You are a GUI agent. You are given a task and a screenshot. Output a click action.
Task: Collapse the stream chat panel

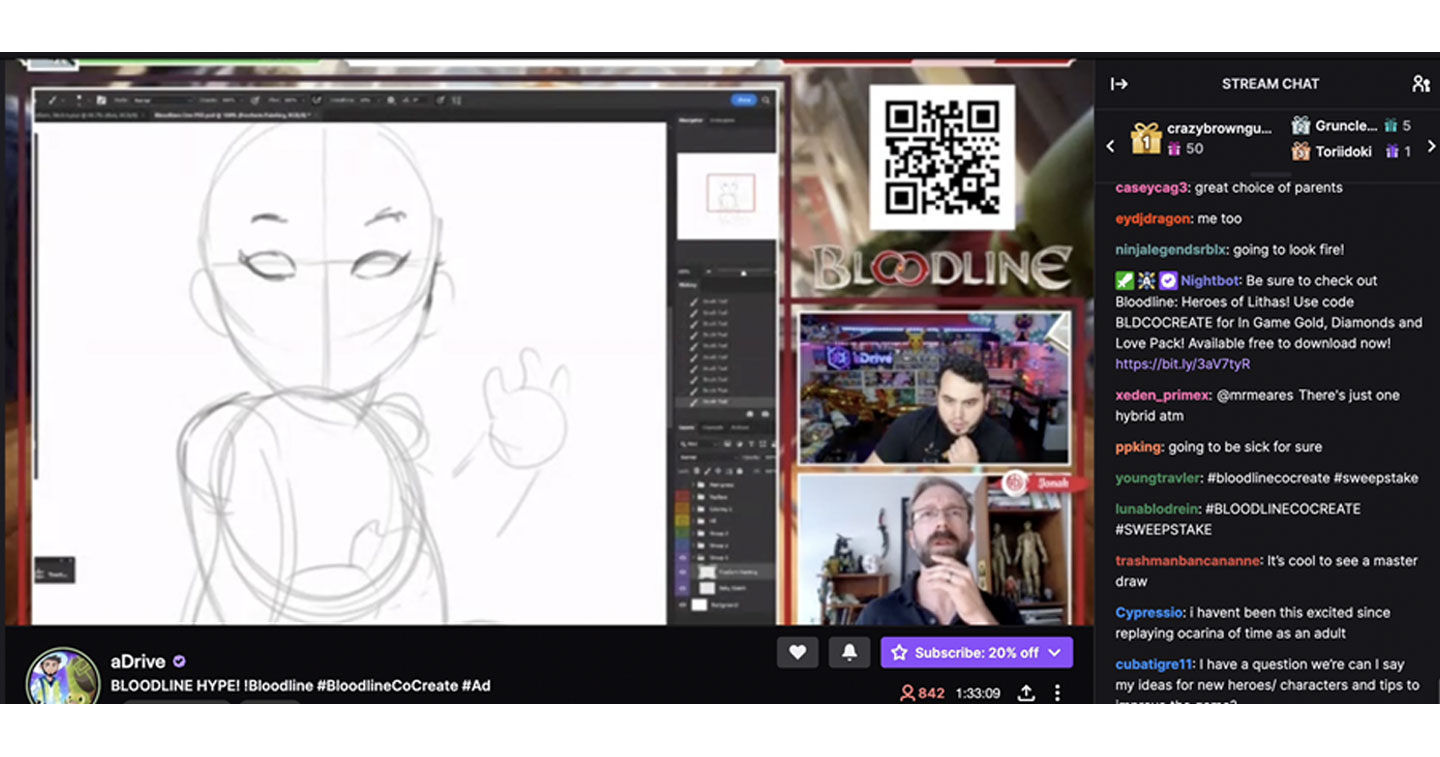coord(1119,84)
